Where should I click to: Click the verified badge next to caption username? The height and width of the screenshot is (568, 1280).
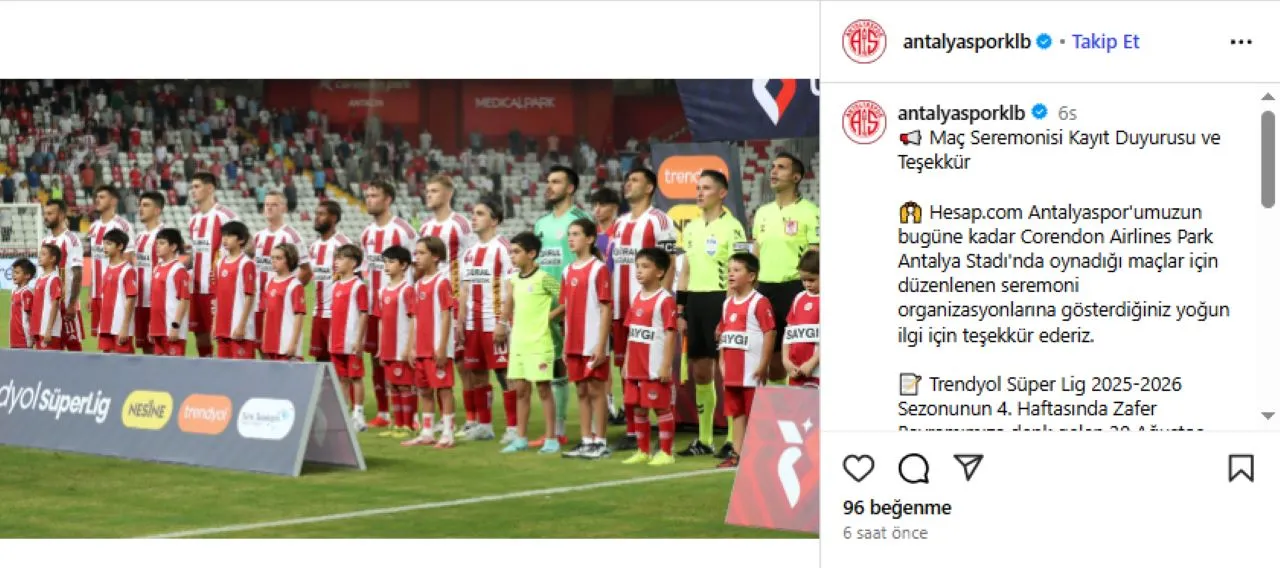coord(1039,112)
